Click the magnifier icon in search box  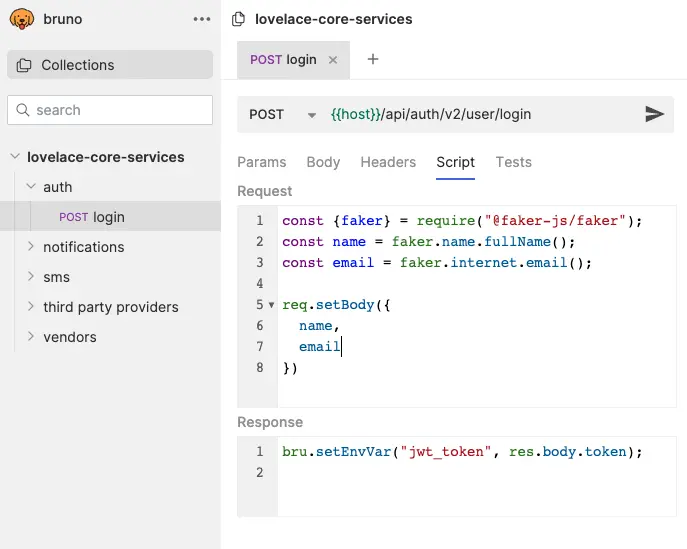click(x=23, y=110)
